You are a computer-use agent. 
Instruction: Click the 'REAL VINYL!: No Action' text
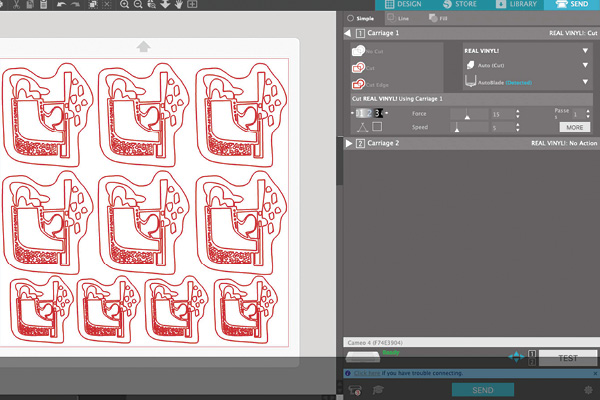click(564, 143)
